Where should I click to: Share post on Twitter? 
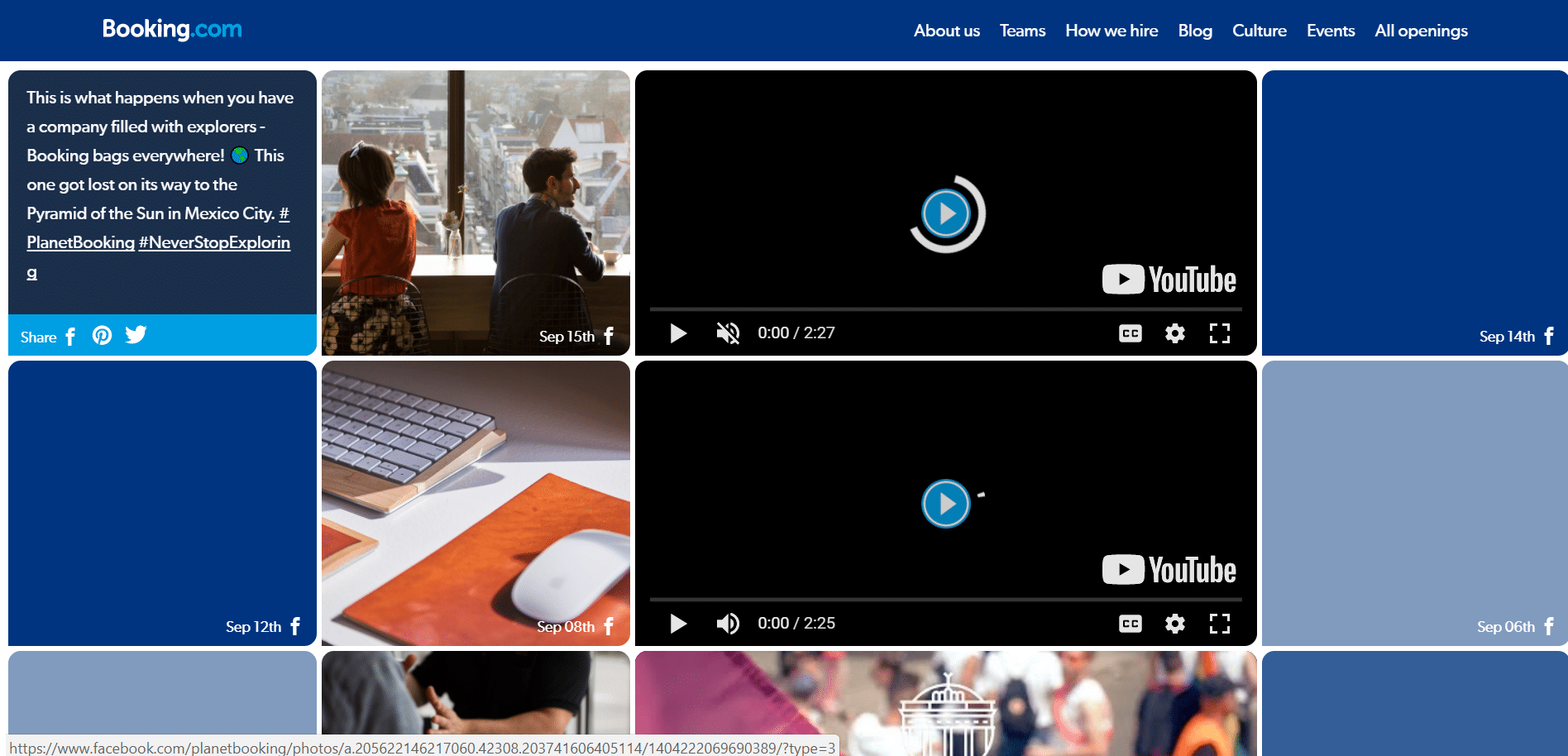136,335
